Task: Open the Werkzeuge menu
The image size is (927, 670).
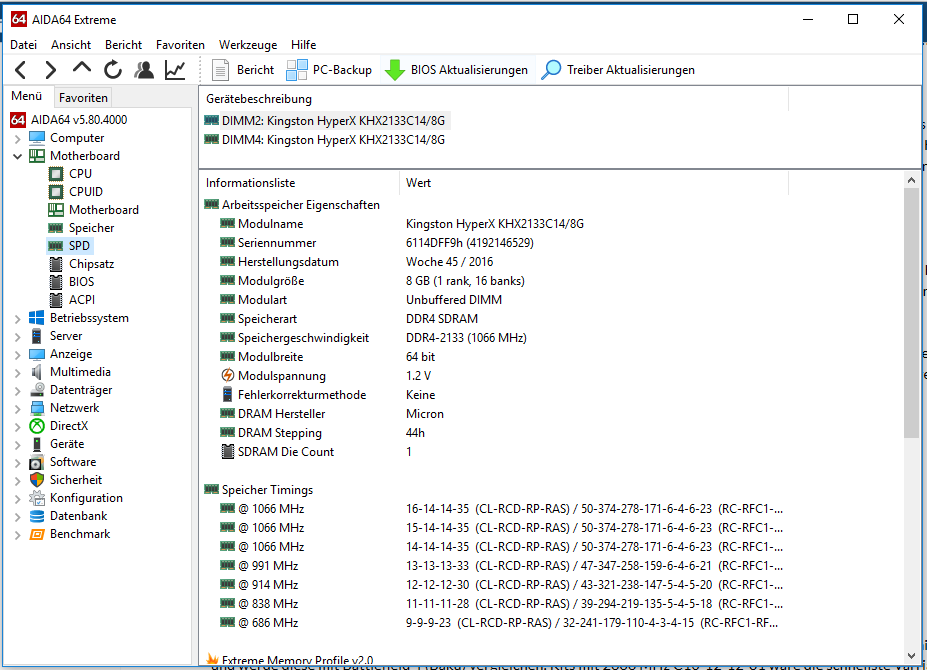Action: [248, 45]
